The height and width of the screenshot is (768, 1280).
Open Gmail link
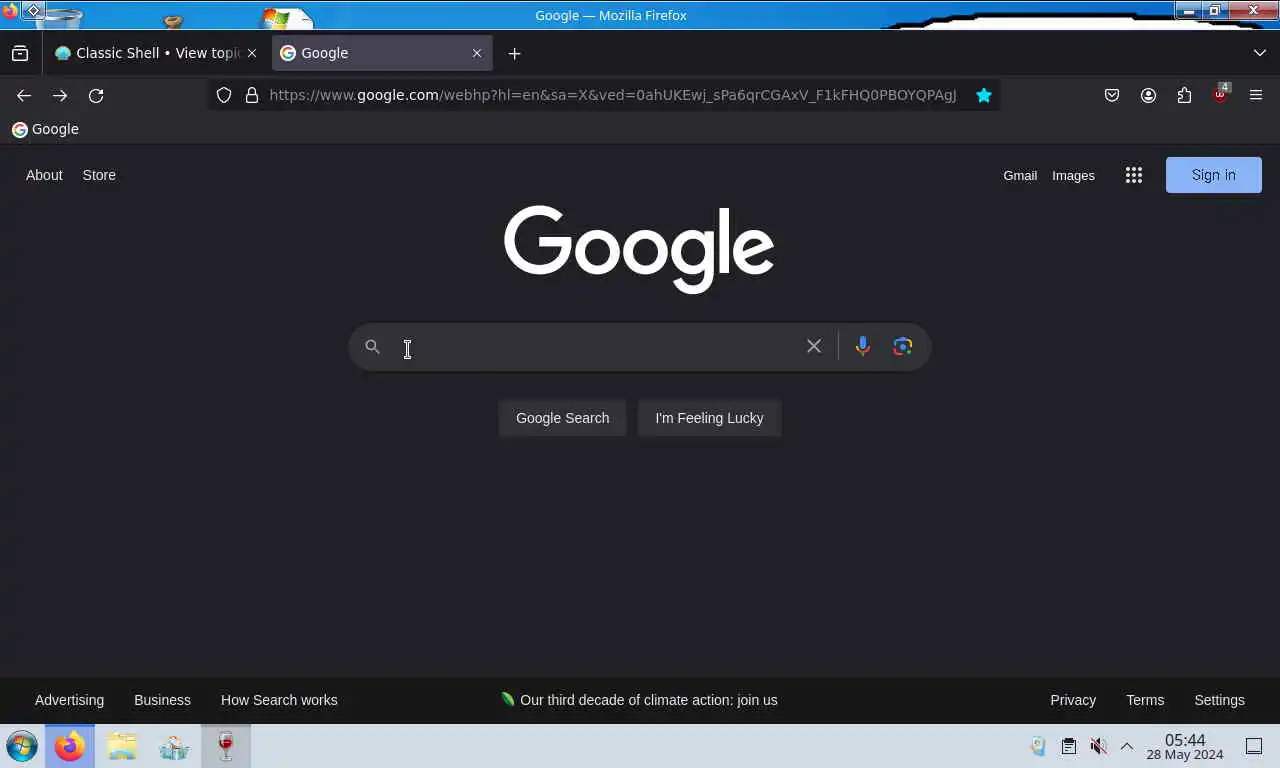coord(1020,175)
